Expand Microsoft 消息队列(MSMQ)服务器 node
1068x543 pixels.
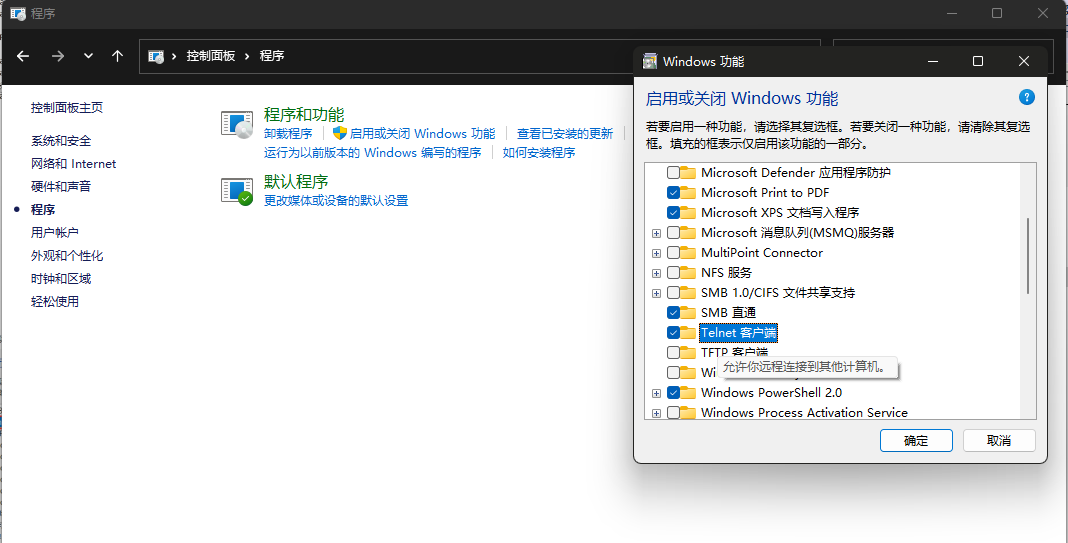pos(656,233)
